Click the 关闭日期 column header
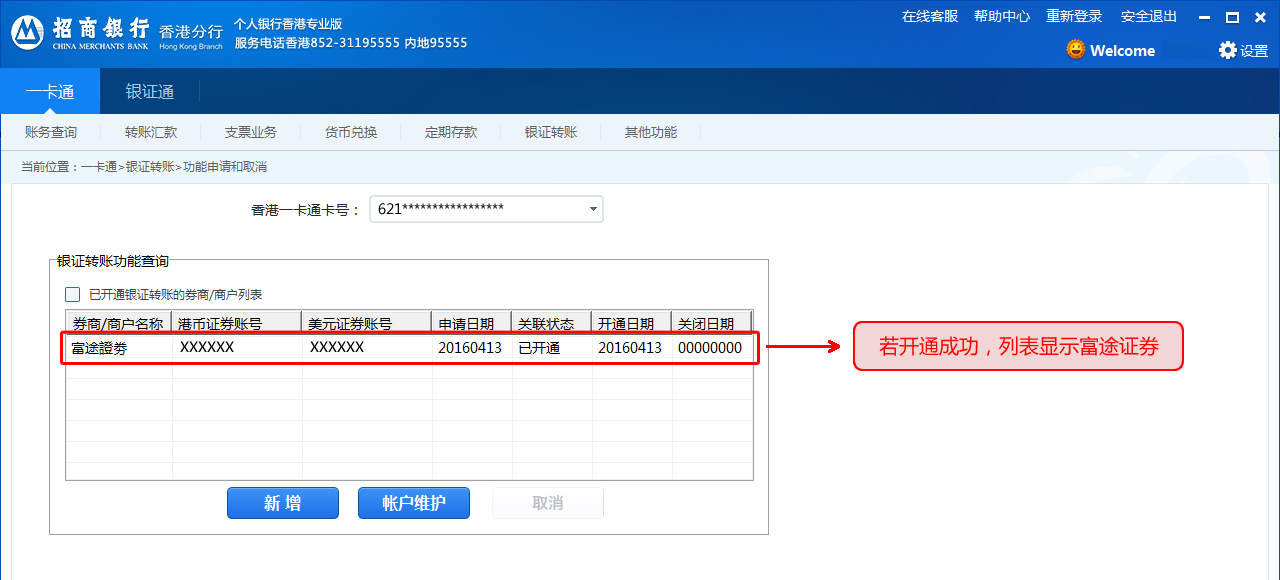1280x580 pixels. coord(711,323)
